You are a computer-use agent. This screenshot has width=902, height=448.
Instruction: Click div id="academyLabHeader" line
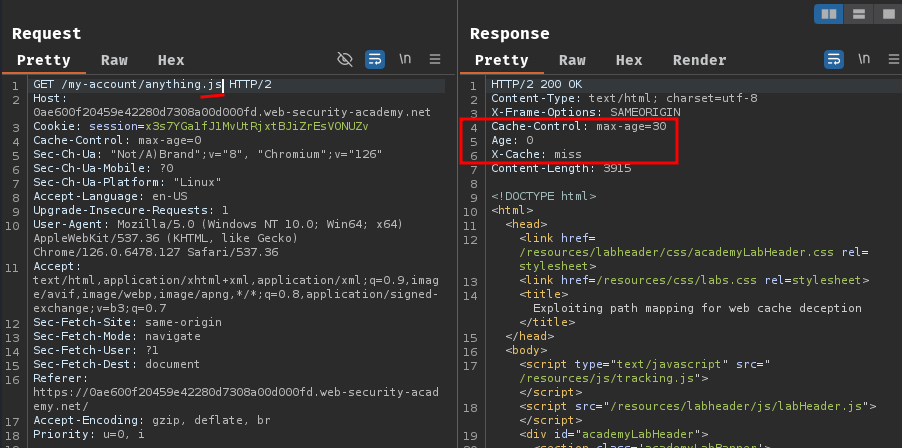pos(613,434)
